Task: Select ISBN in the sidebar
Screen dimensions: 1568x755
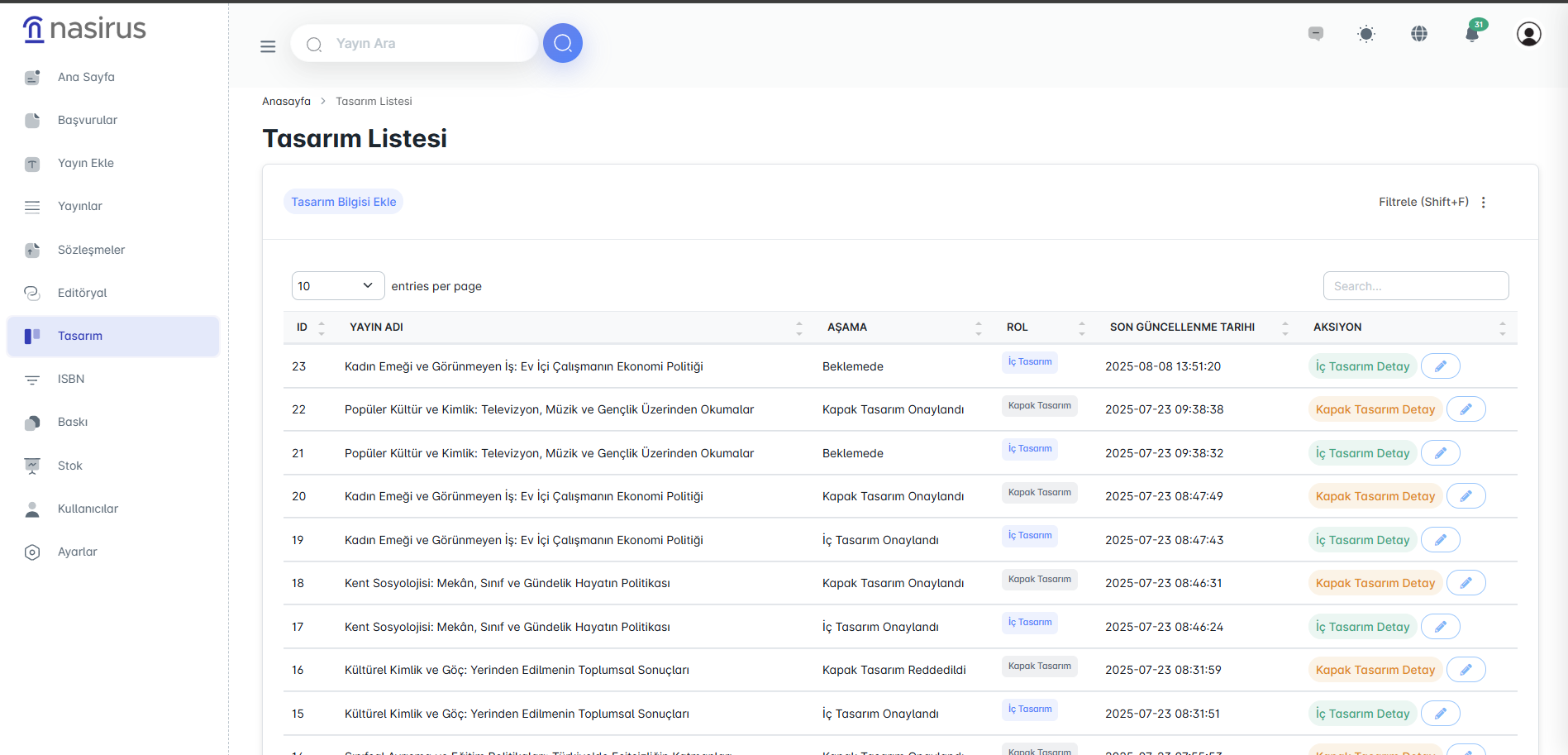Action: (x=71, y=379)
